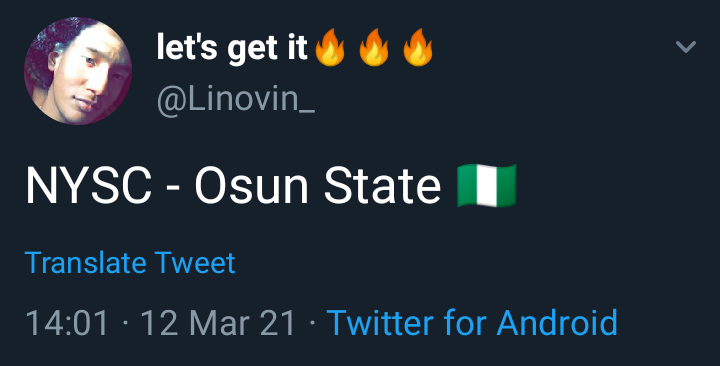Click the word "Translate" below the tweet
720x366 pixels.
[x=86, y=263]
